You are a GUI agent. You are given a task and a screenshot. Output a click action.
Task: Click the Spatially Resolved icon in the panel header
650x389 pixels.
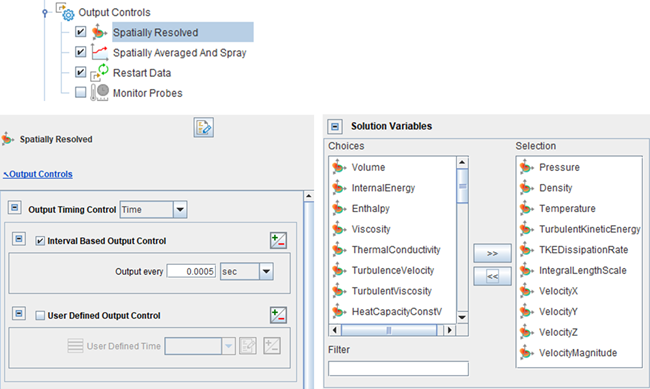7,139
